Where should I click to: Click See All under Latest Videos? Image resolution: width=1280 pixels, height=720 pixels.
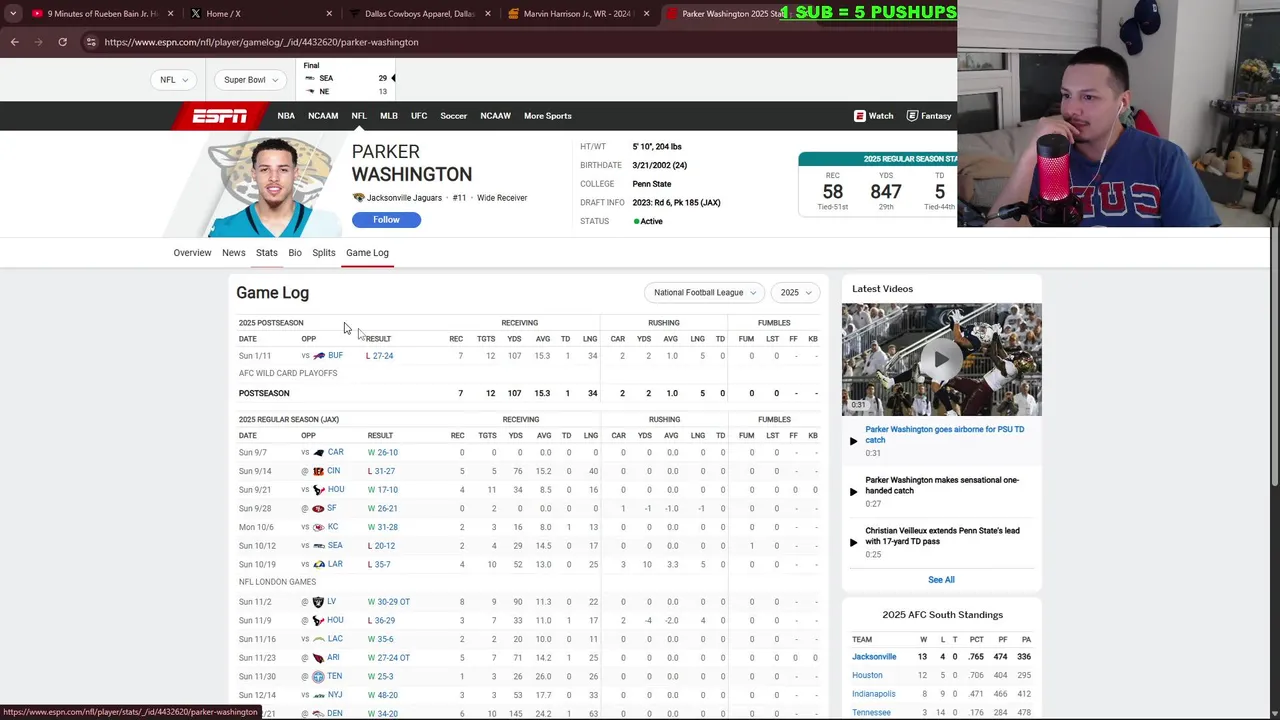tap(941, 580)
